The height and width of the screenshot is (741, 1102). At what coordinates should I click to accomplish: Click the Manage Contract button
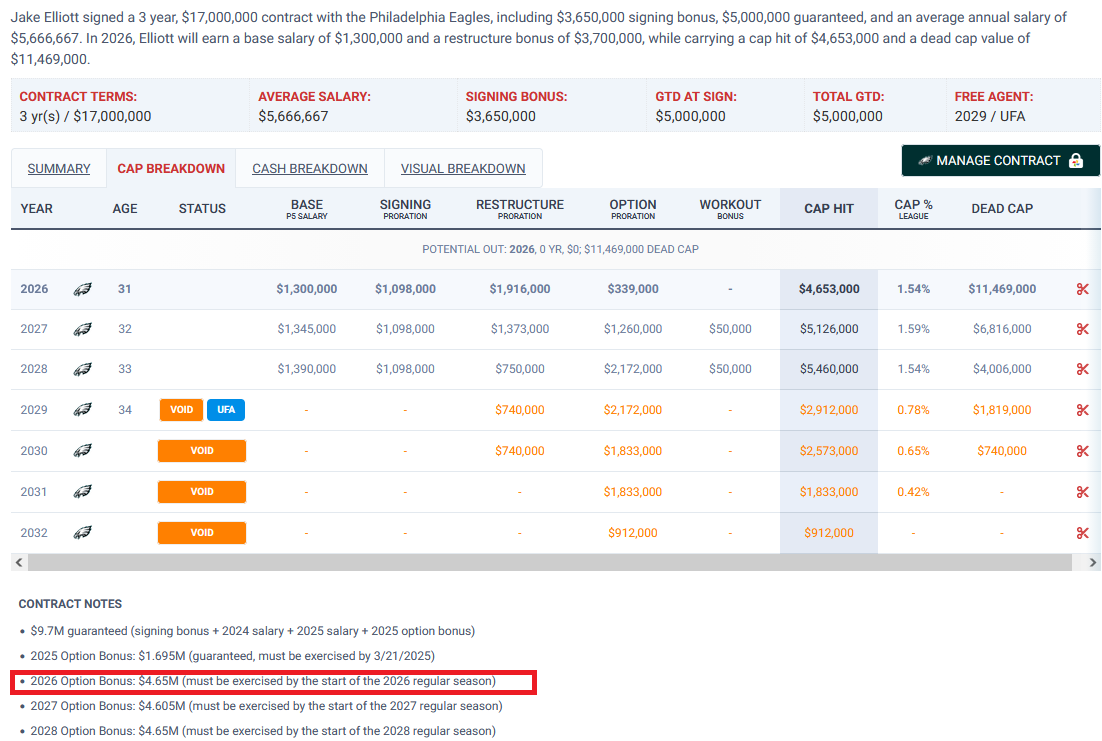pos(1000,161)
